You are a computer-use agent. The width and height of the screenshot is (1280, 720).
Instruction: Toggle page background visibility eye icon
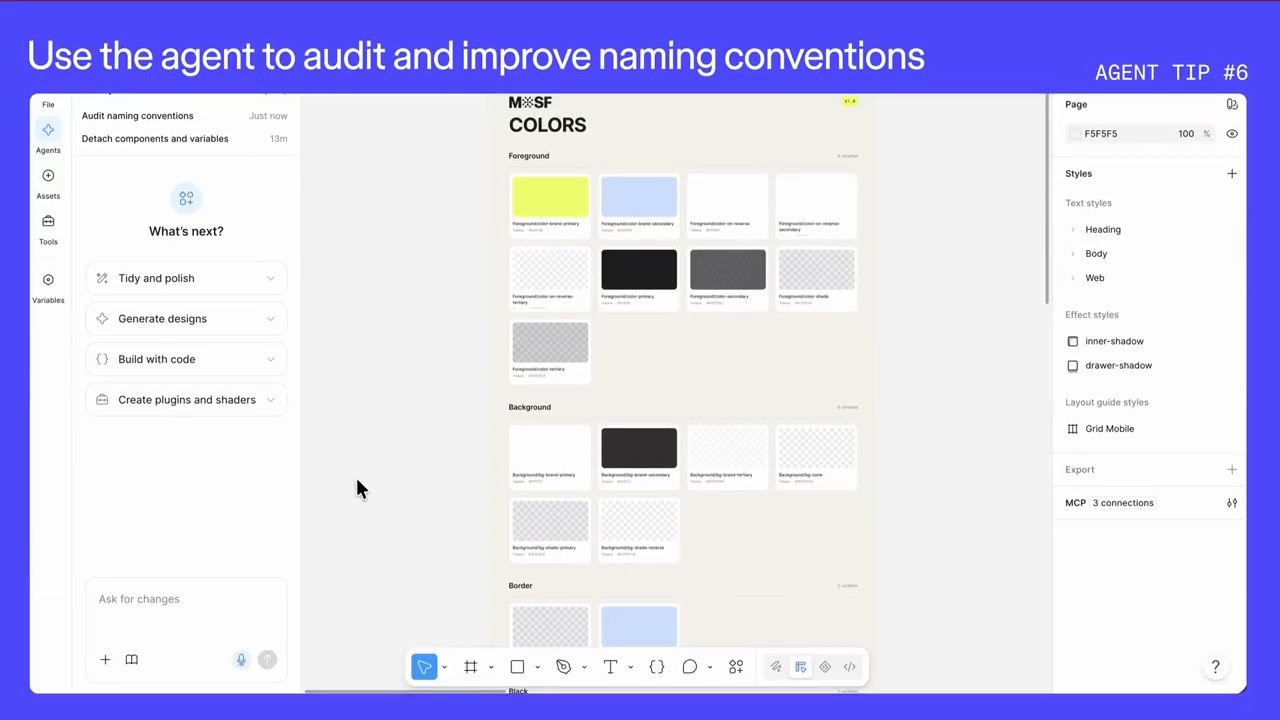[1232, 134]
